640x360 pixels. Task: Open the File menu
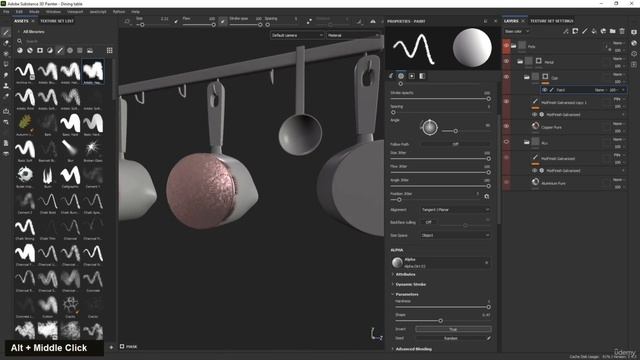point(6,12)
